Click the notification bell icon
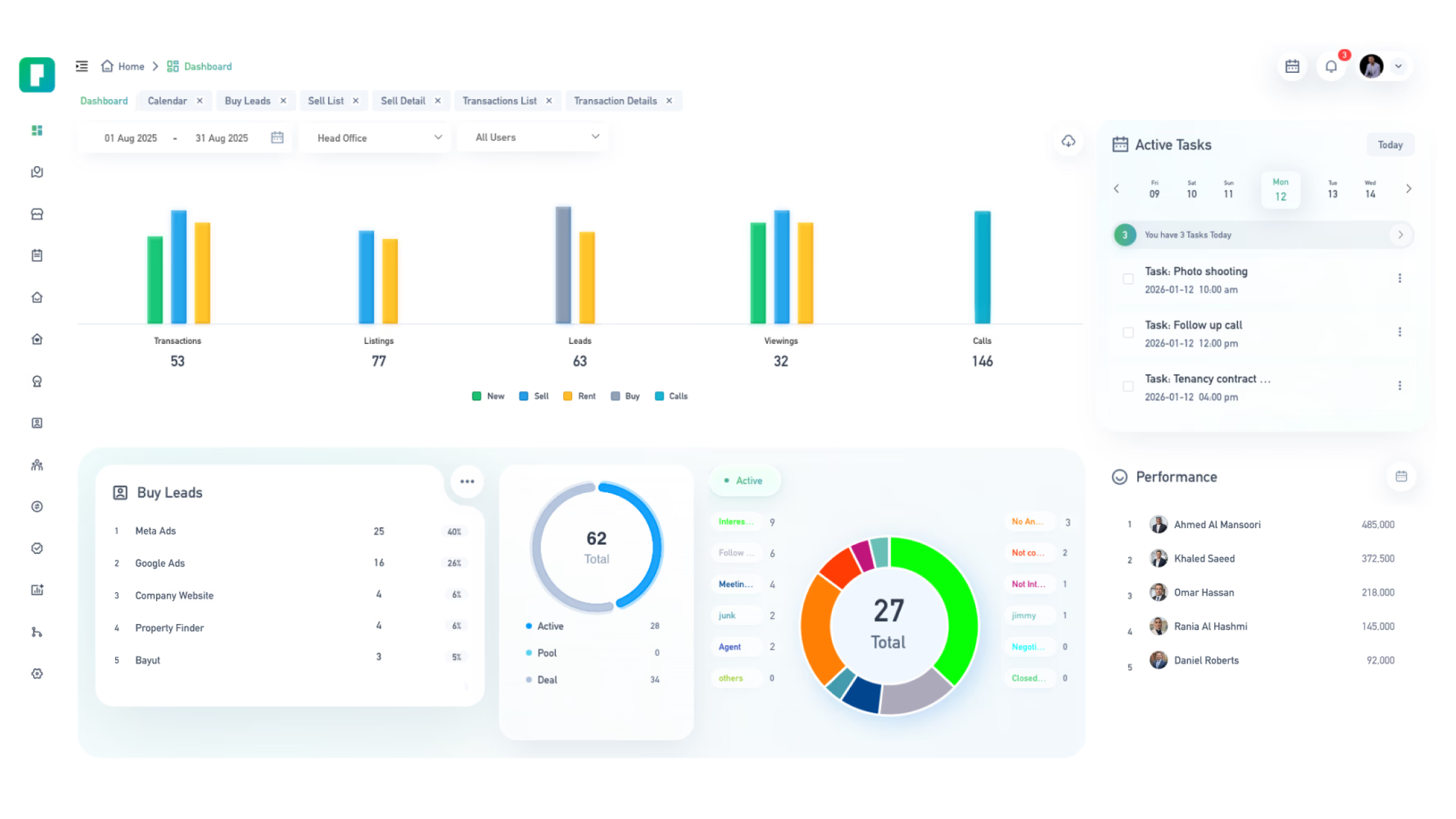Image resolution: width=1456 pixels, height=819 pixels. pyautogui.click(x=1331, y=66)
